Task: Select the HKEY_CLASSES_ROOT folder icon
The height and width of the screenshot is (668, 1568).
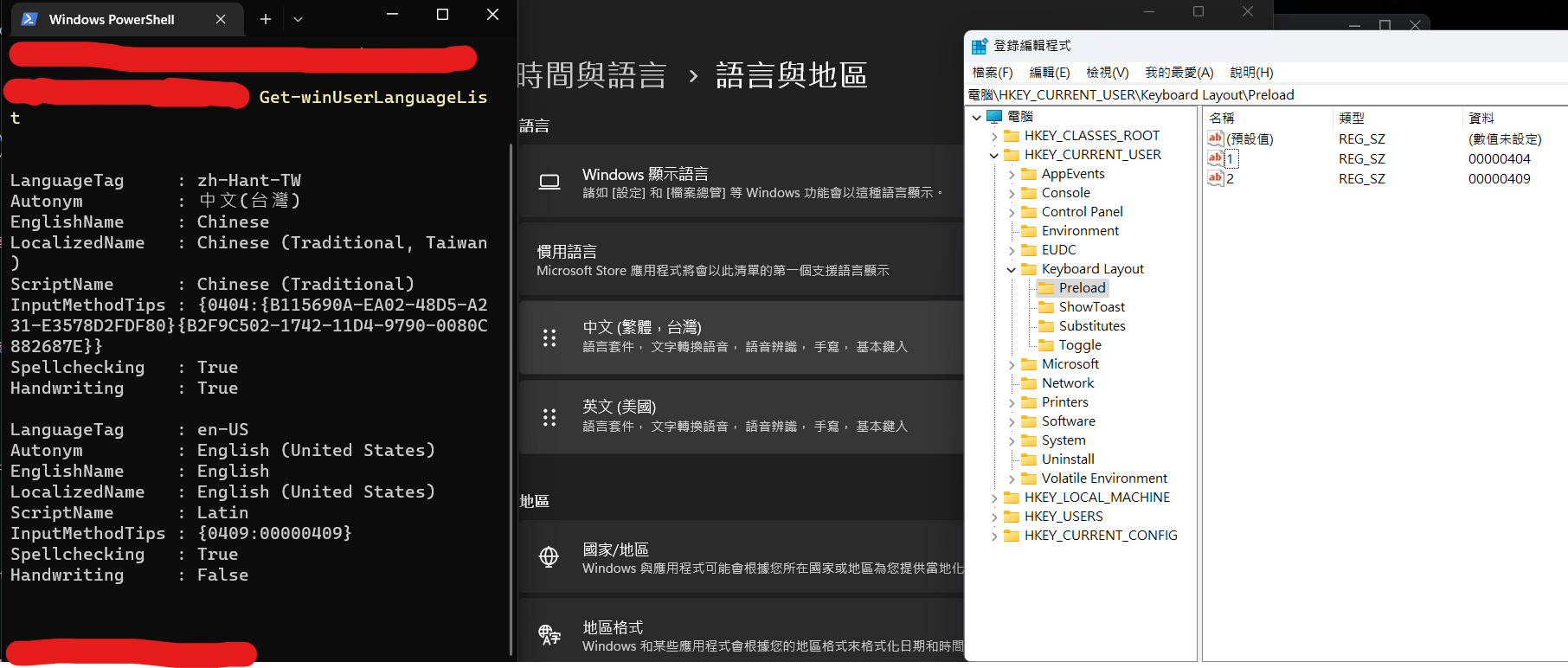Action: click(x=1012, y=136)
